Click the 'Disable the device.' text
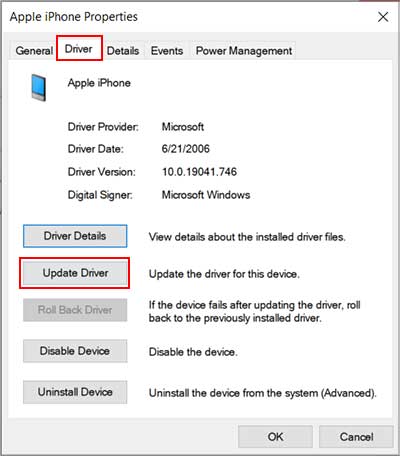Viewport: 400px width, 456px height. [x=193, y=352]
